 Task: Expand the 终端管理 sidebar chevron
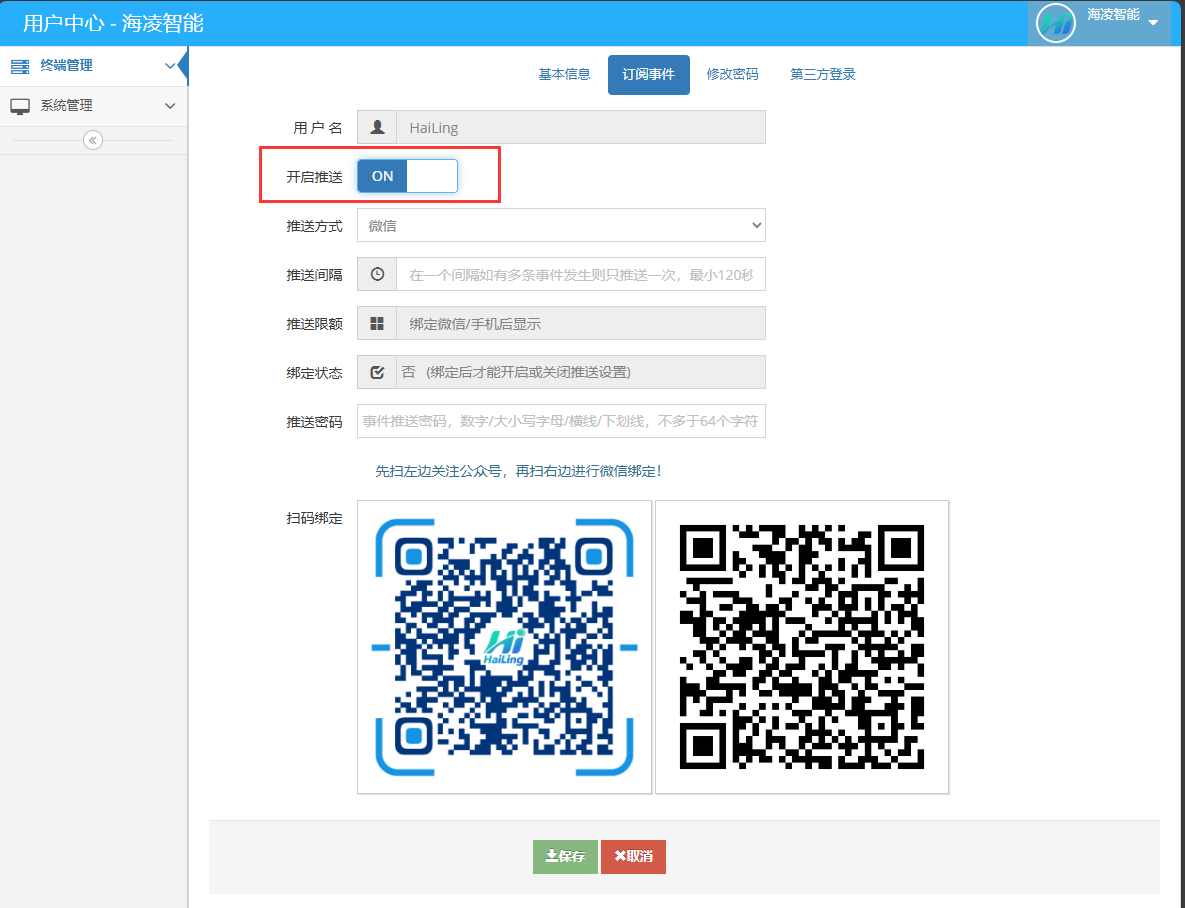coord(170,66)
